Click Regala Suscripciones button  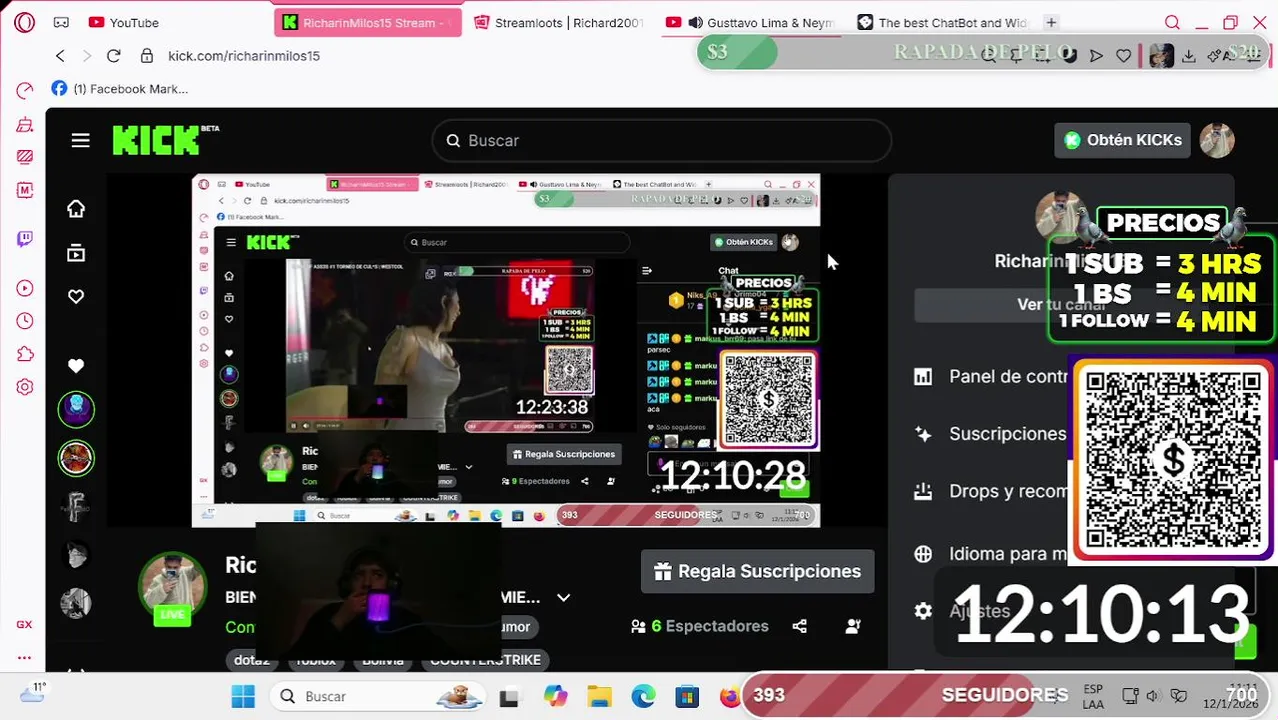(758, 571)
